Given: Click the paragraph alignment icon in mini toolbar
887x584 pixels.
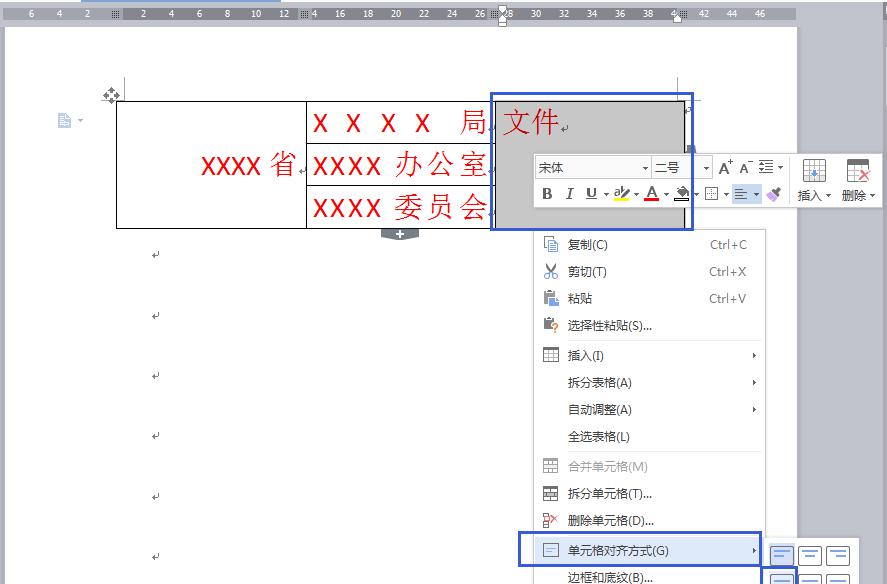Looking at the screenshot, I should tap(740, 194).
